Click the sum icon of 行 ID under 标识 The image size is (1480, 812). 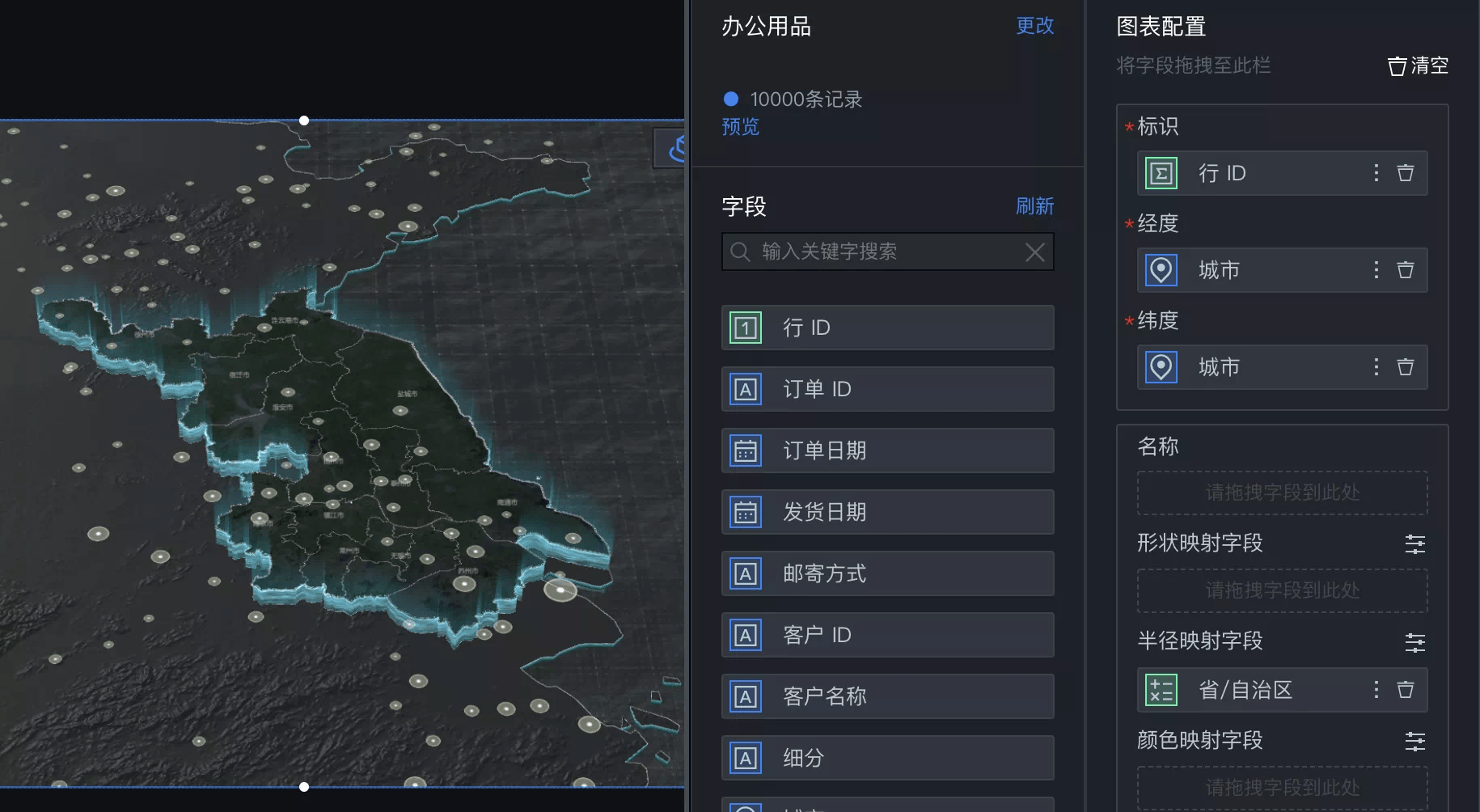pos(1161,173)
